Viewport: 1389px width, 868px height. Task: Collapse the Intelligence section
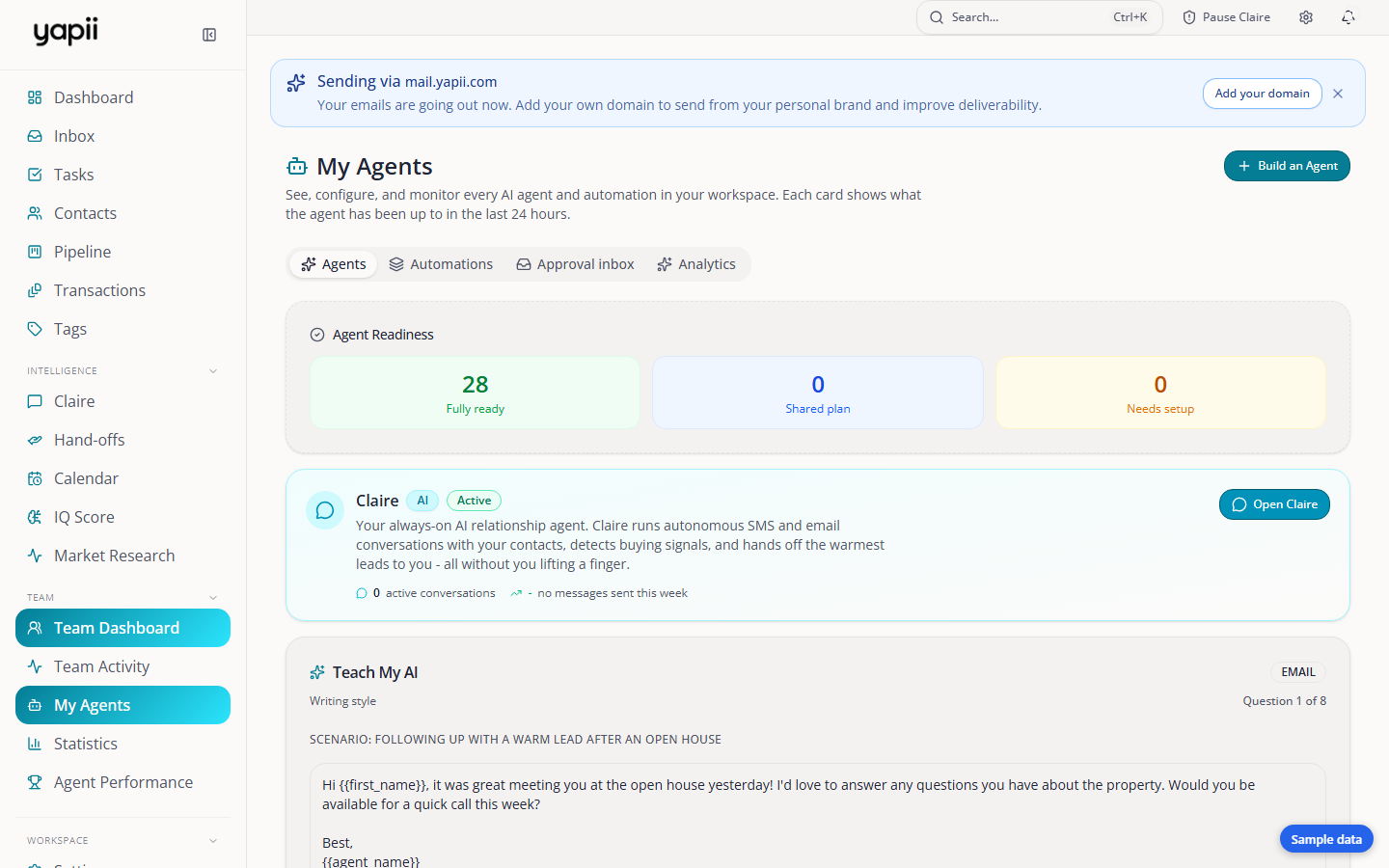[213, 371]
